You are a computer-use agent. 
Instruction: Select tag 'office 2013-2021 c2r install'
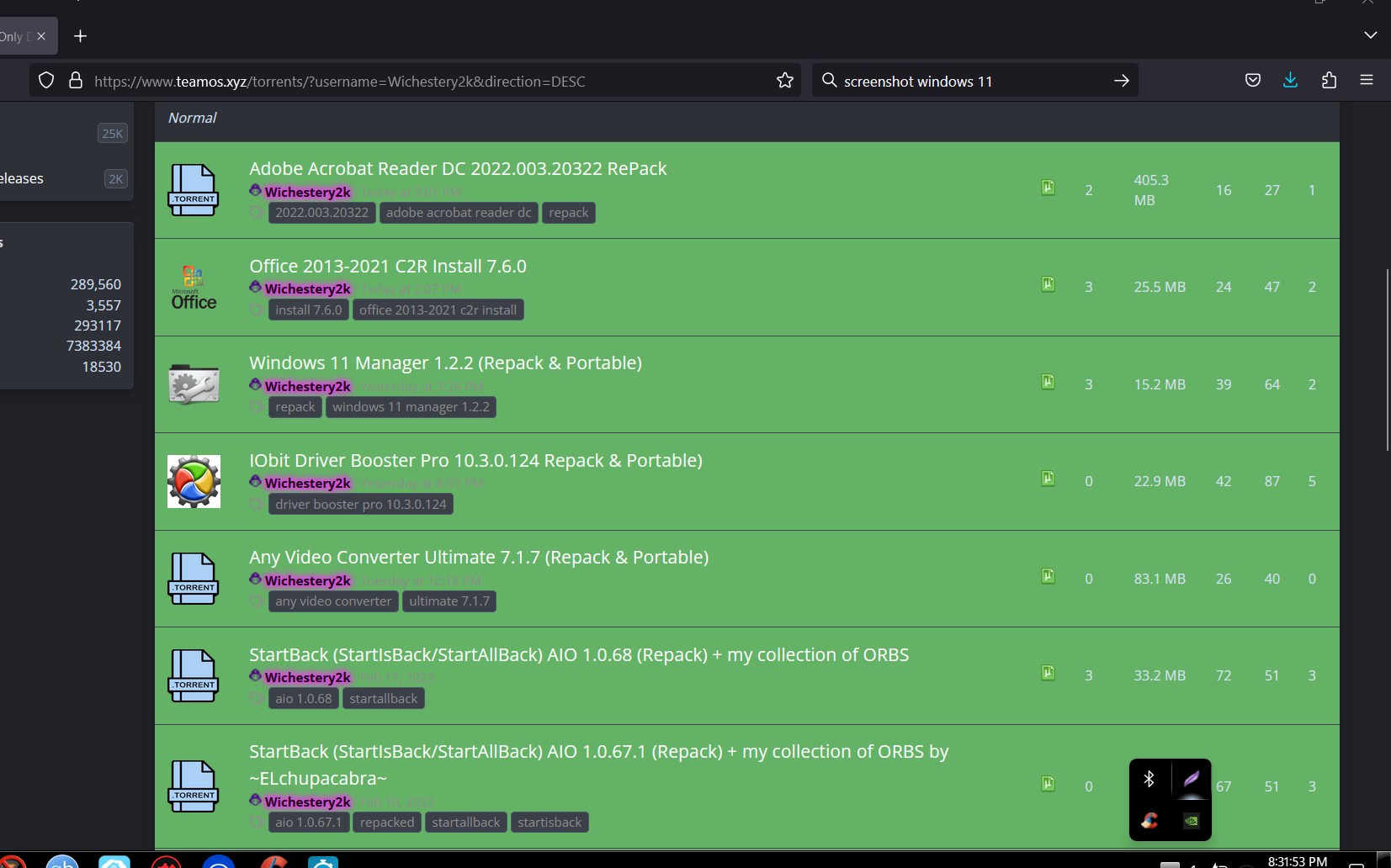click(x=438, y=310)
